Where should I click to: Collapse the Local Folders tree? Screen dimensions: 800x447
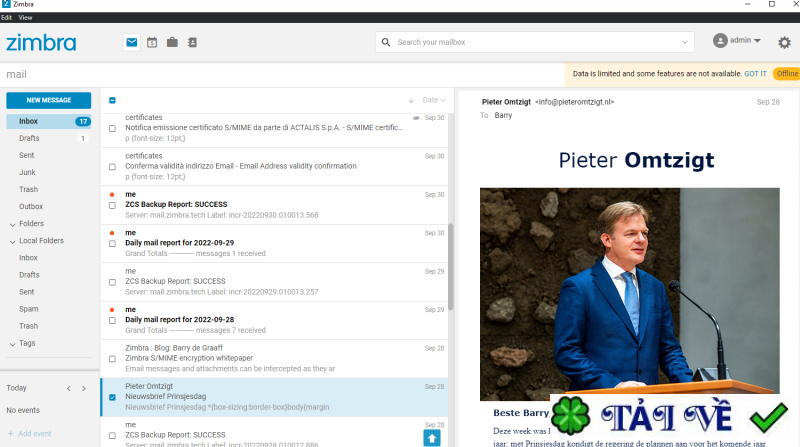(13, 241)
